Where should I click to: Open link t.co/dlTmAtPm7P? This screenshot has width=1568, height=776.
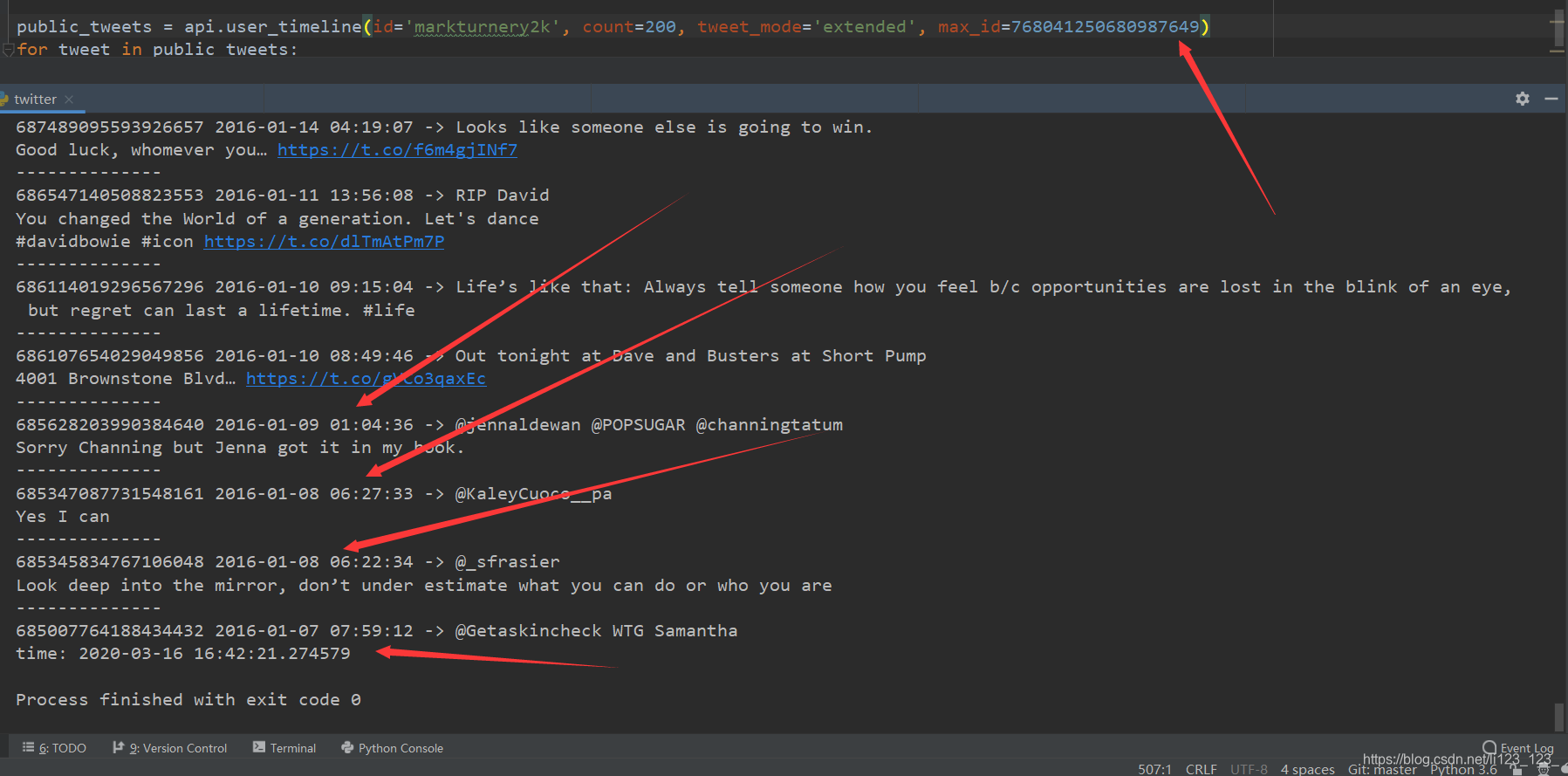(x=324, y=242)
